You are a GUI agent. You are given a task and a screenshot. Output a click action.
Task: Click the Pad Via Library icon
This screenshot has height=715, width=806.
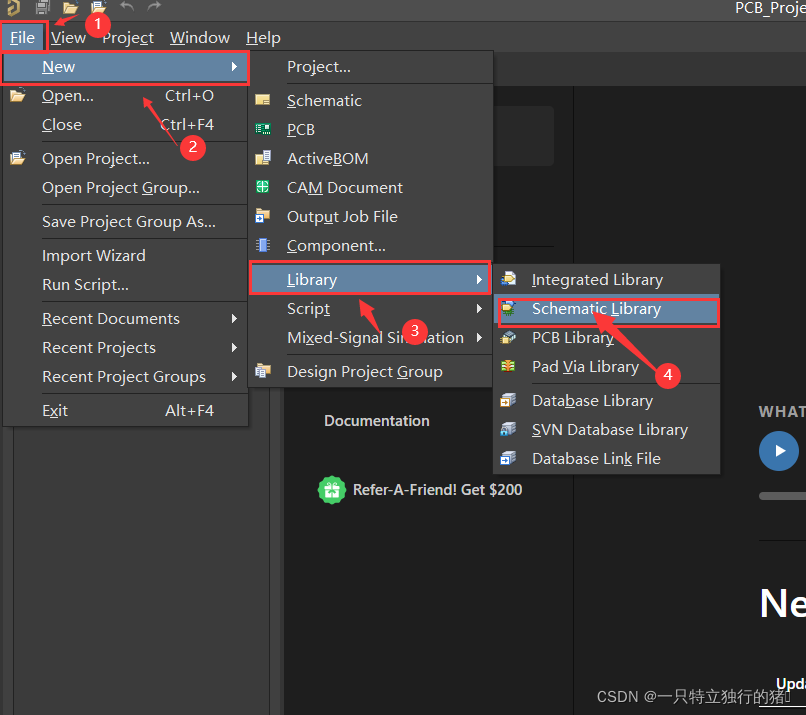[x=508, y=366]
